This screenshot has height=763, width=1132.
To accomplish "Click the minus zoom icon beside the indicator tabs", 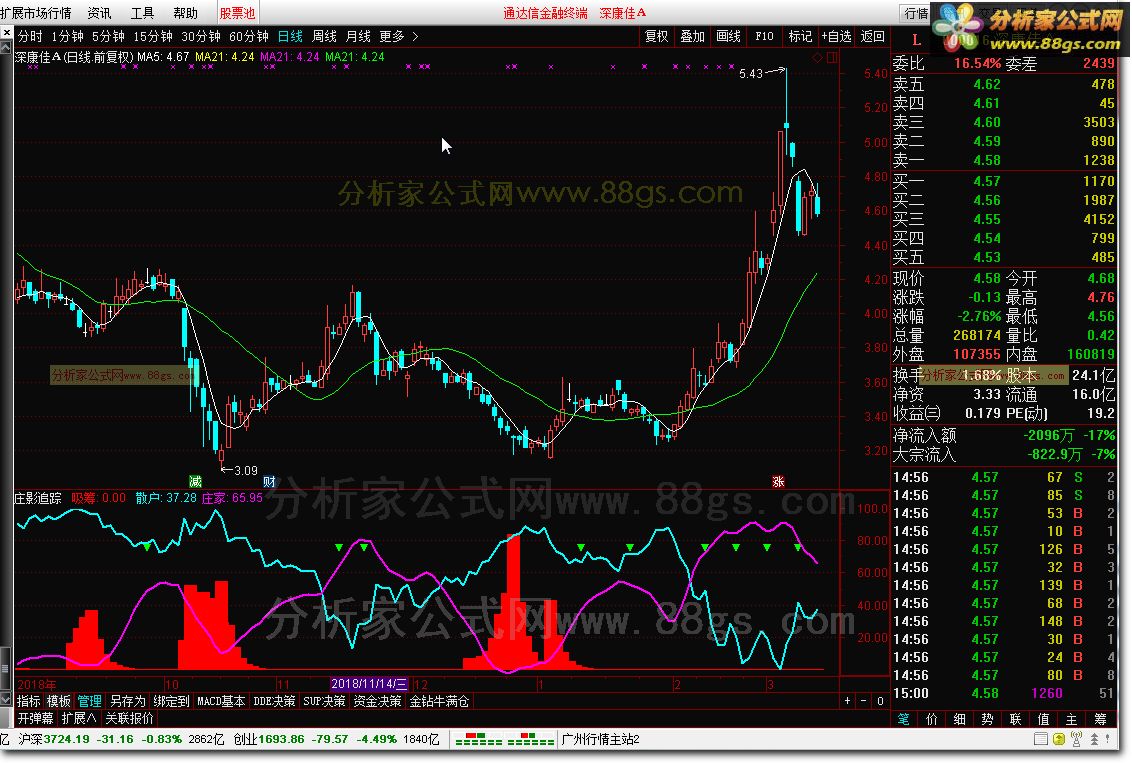I will 863,700.
